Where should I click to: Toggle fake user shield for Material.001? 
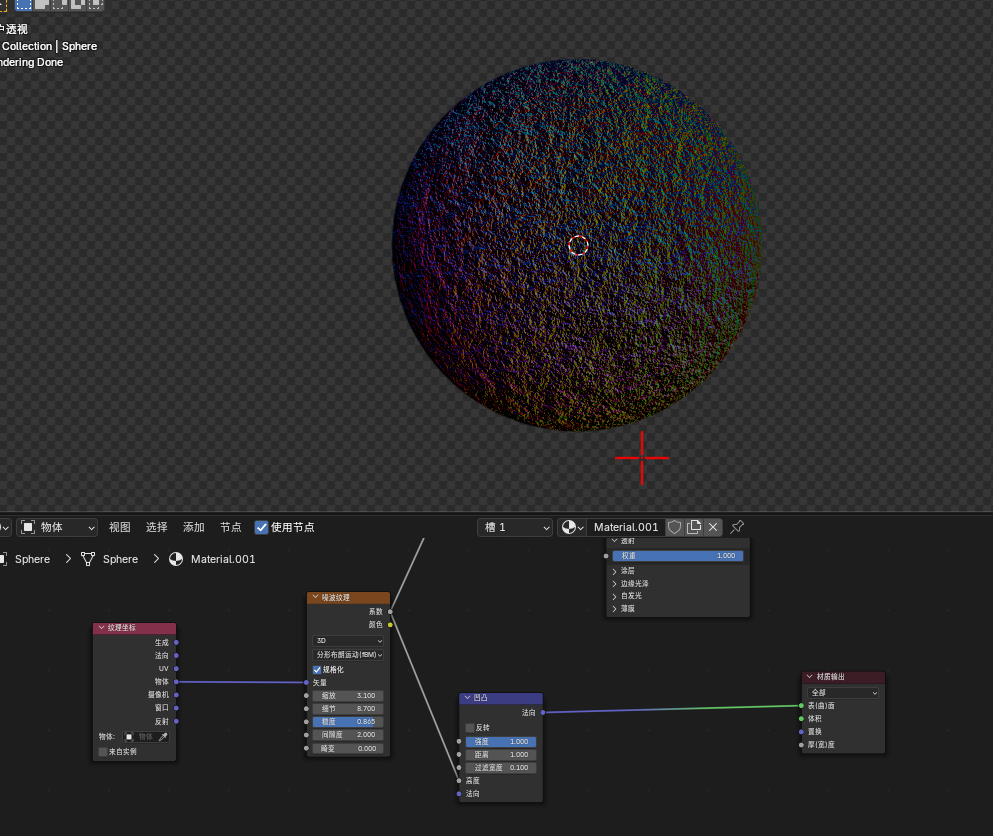(x=674, y=527)
